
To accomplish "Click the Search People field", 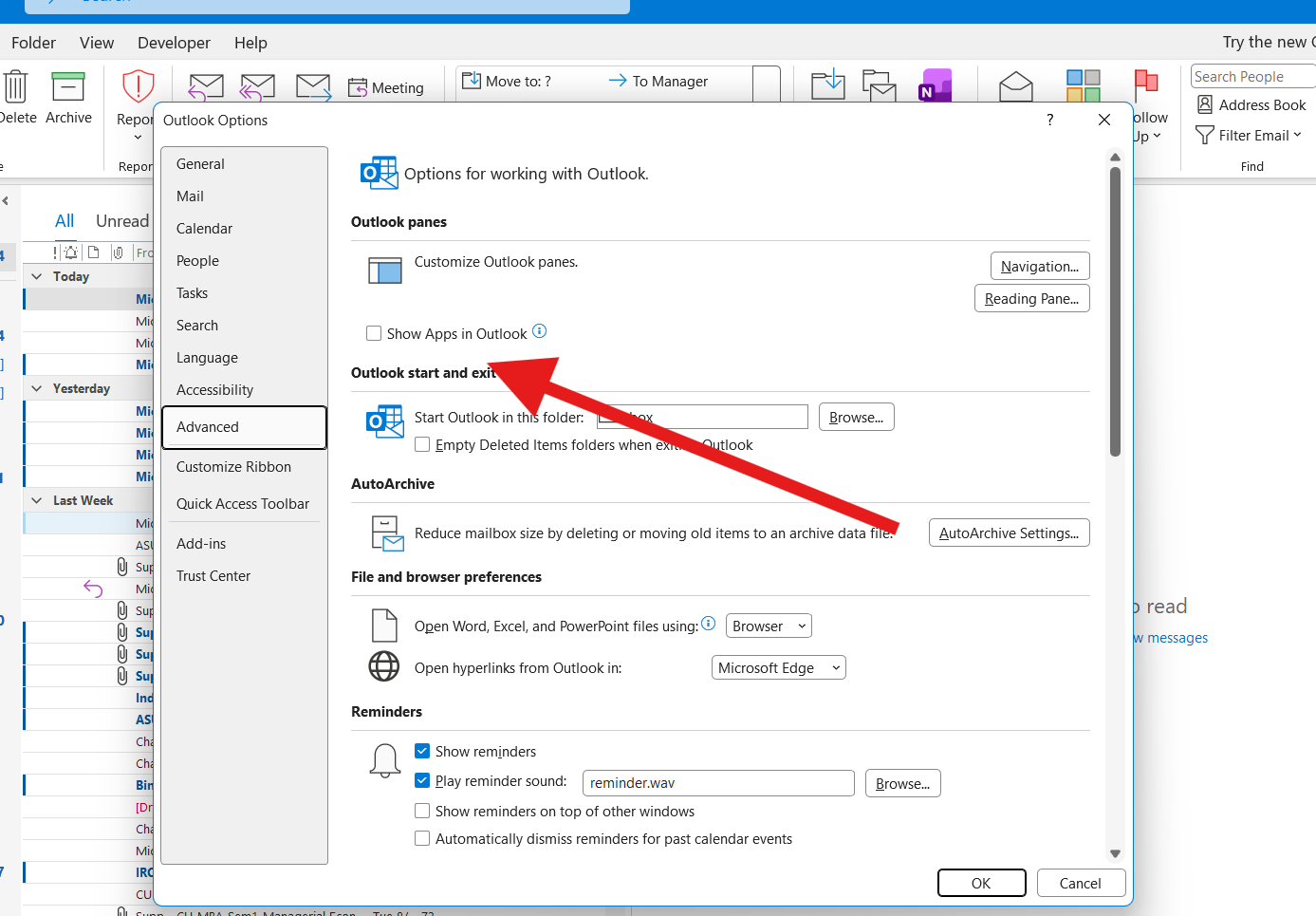I will click(x=1252, y=76).
